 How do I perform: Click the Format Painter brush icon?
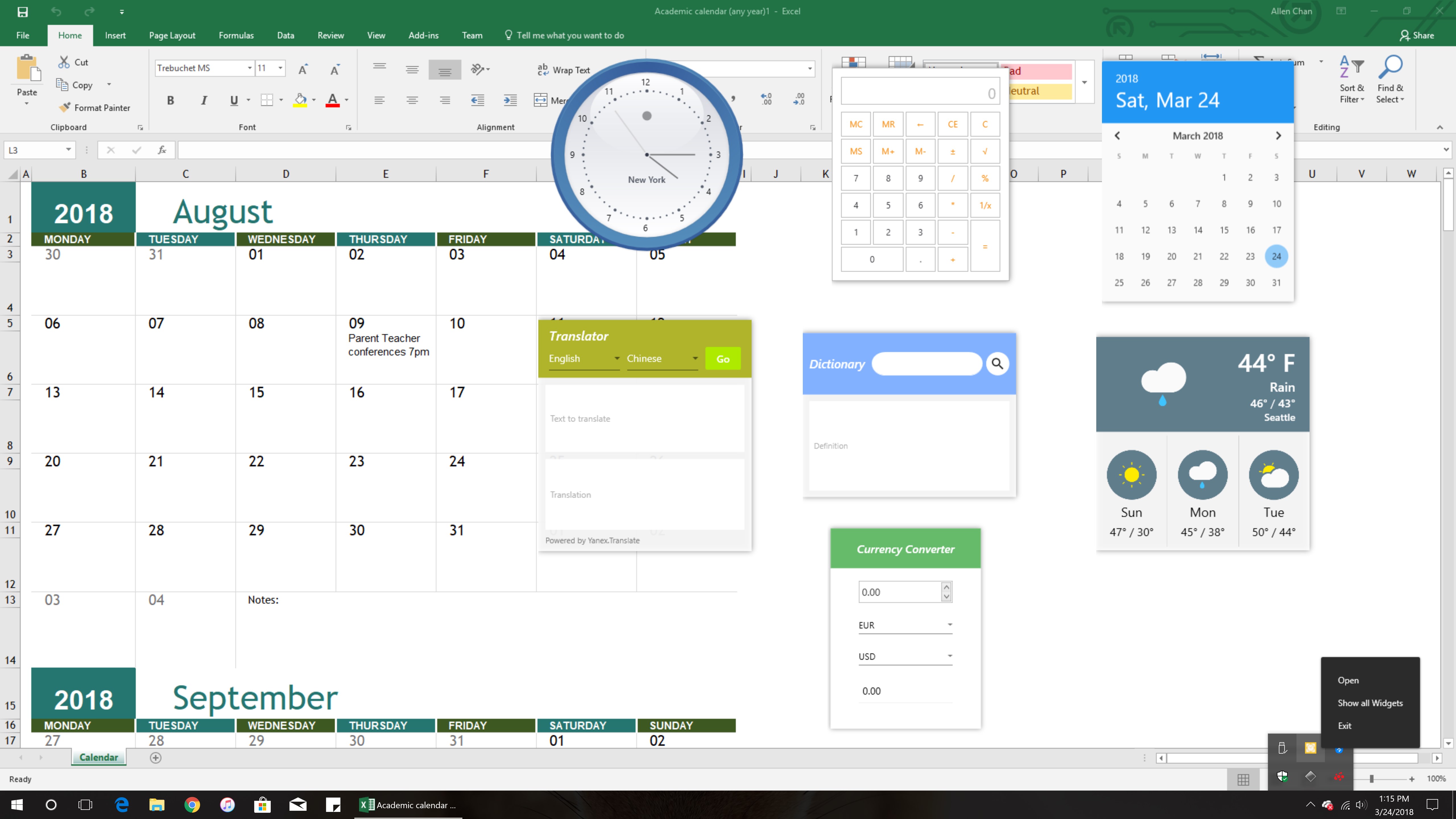click(x=65, y=107)
